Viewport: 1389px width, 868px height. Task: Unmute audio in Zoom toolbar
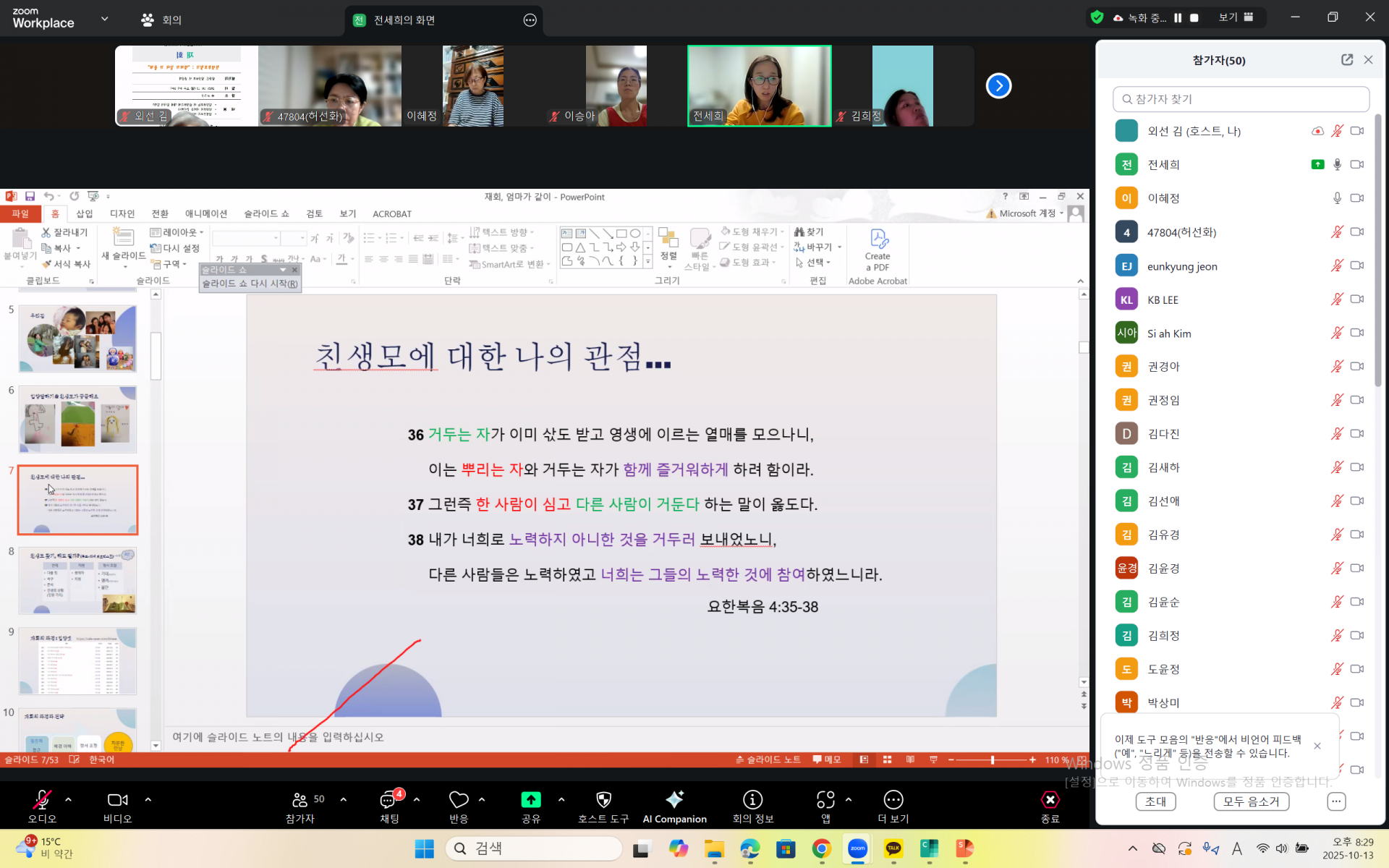point(42,800)
